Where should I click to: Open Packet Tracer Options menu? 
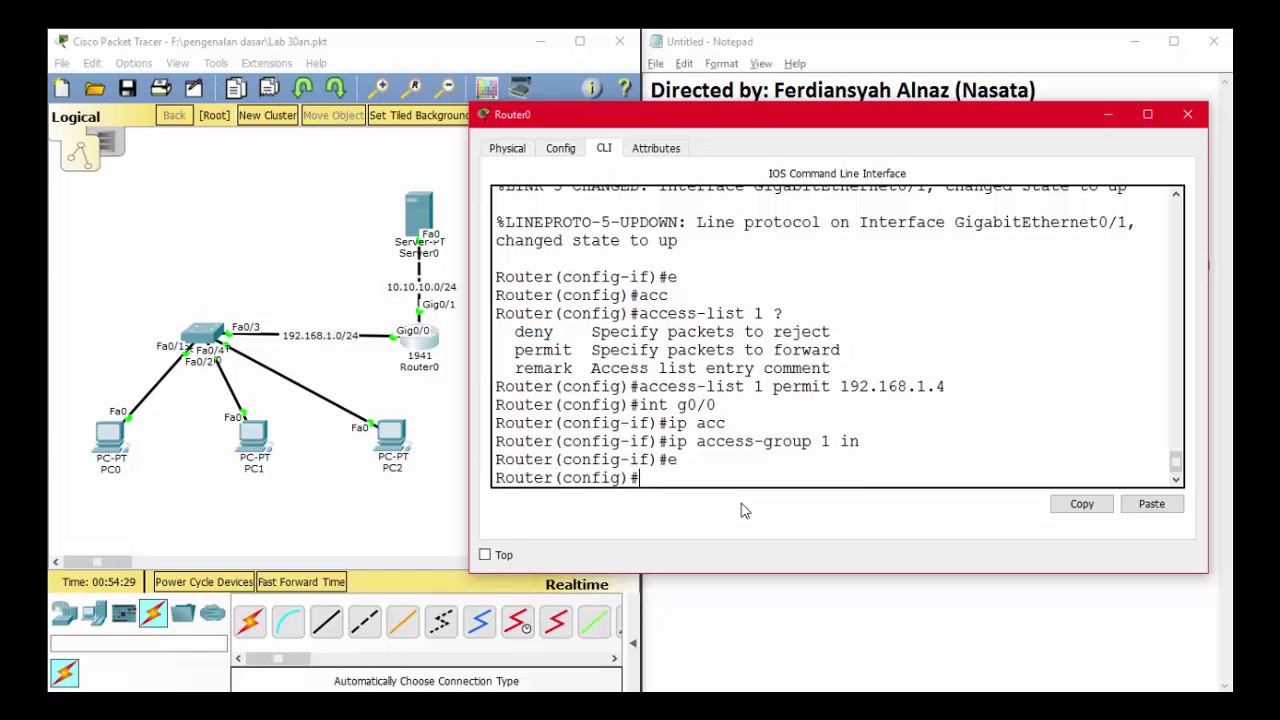click(x=133, y=63)
